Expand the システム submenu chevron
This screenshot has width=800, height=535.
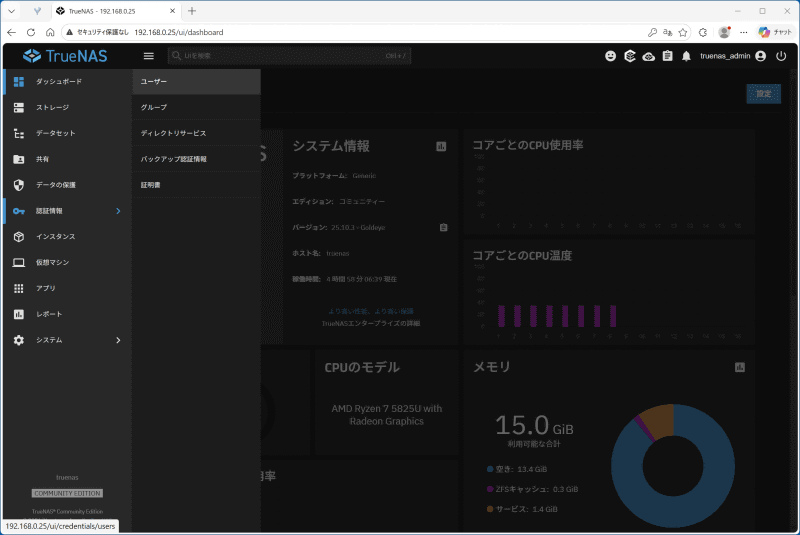[118, 340]
